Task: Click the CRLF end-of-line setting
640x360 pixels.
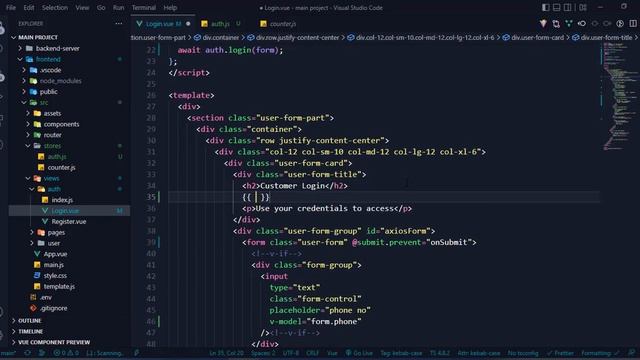Action: coord(313,353)
